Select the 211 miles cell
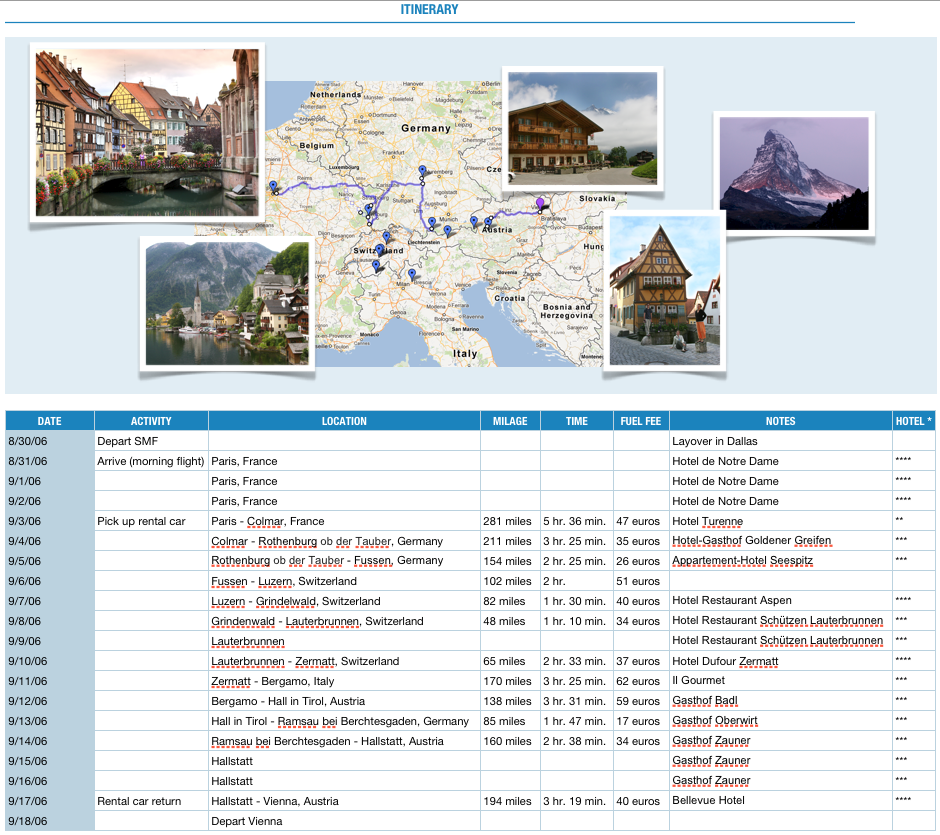Image resolution: width=940 pixels, height=835 pixels. click(510, 541)
